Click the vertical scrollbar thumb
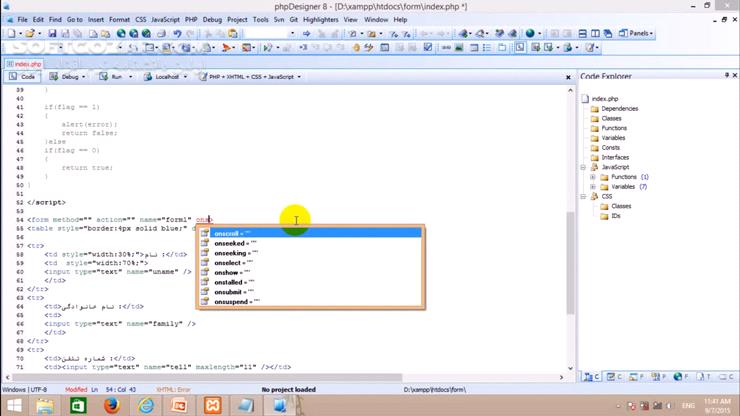Screen dimensions: 740x416 click(x=570, y=263)
